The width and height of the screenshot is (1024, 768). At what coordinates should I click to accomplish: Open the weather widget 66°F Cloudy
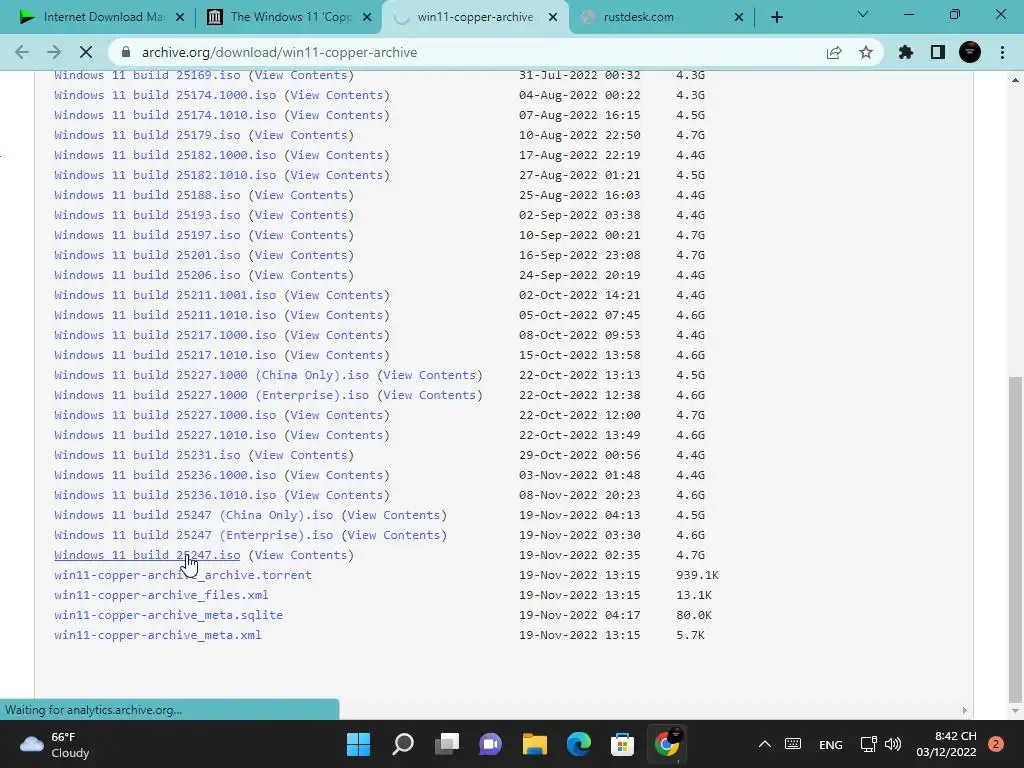point(56,744)
